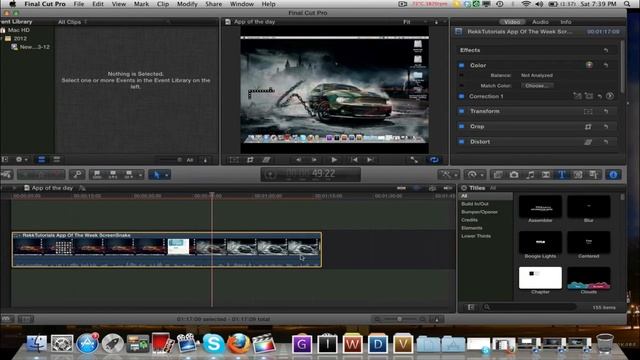Toggle the Inspector info button
This screenshot has height=360, width=640.
coord(613,175)
